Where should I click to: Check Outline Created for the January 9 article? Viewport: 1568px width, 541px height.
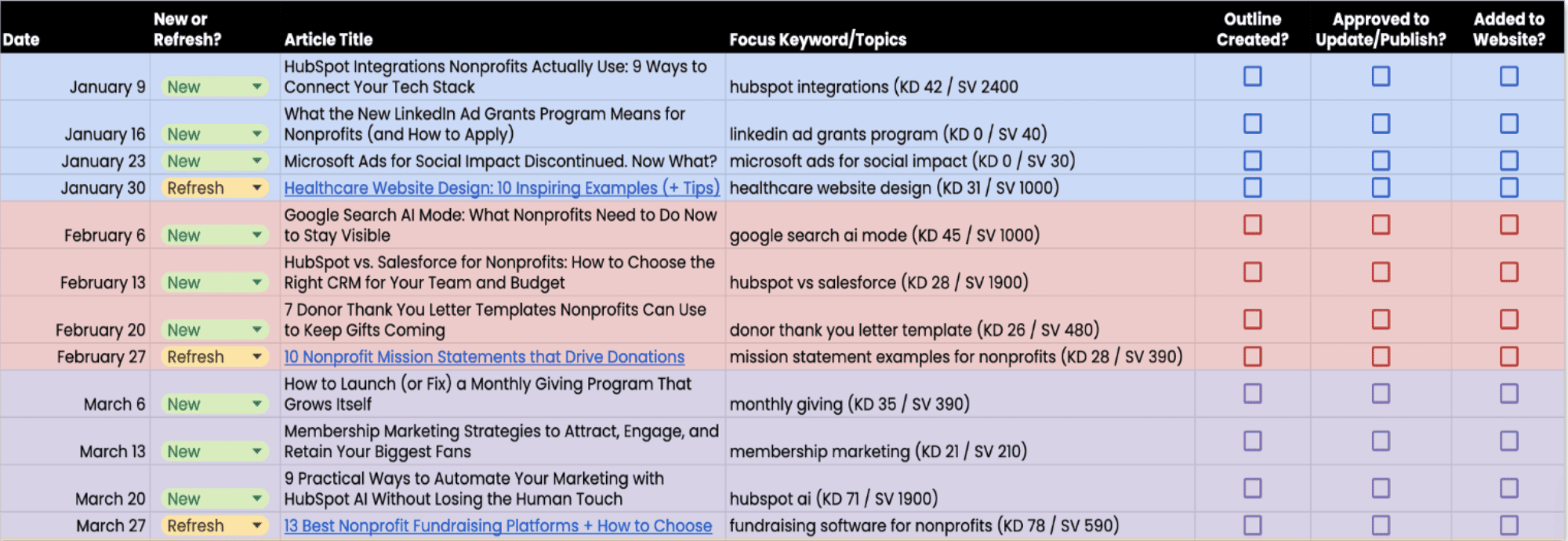click(x=1252, y=76)
